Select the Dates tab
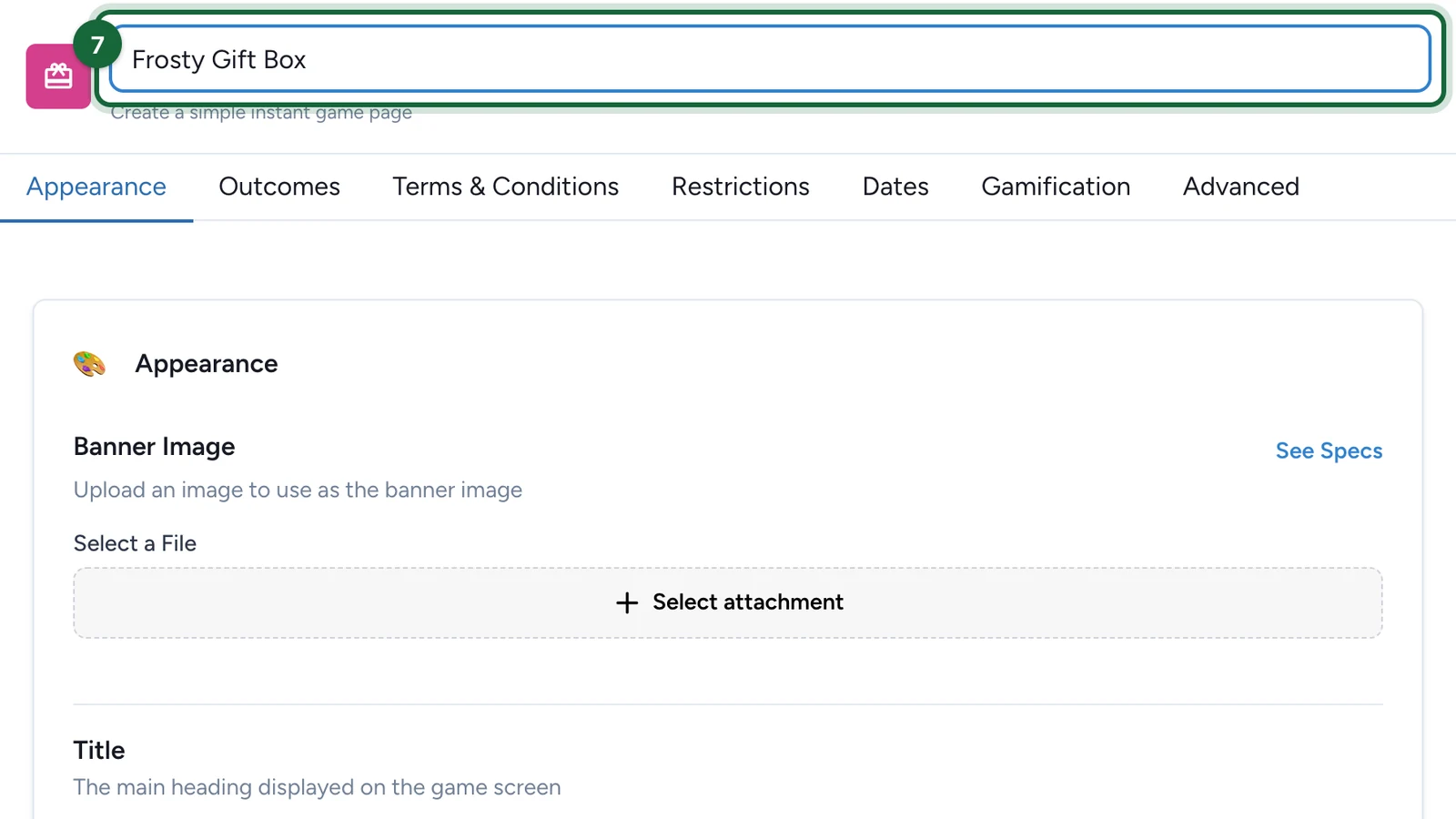 (x=895, y=187)
